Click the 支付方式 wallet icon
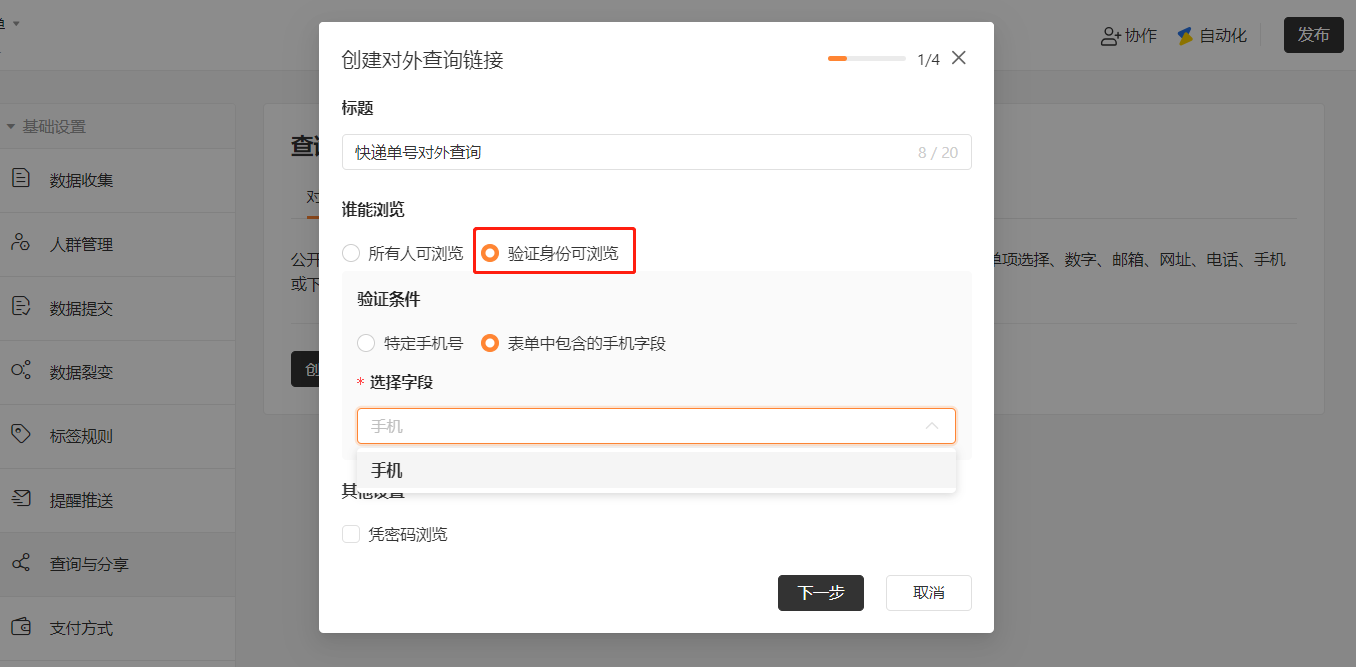The image size is (1356, 667). (21, 627)
